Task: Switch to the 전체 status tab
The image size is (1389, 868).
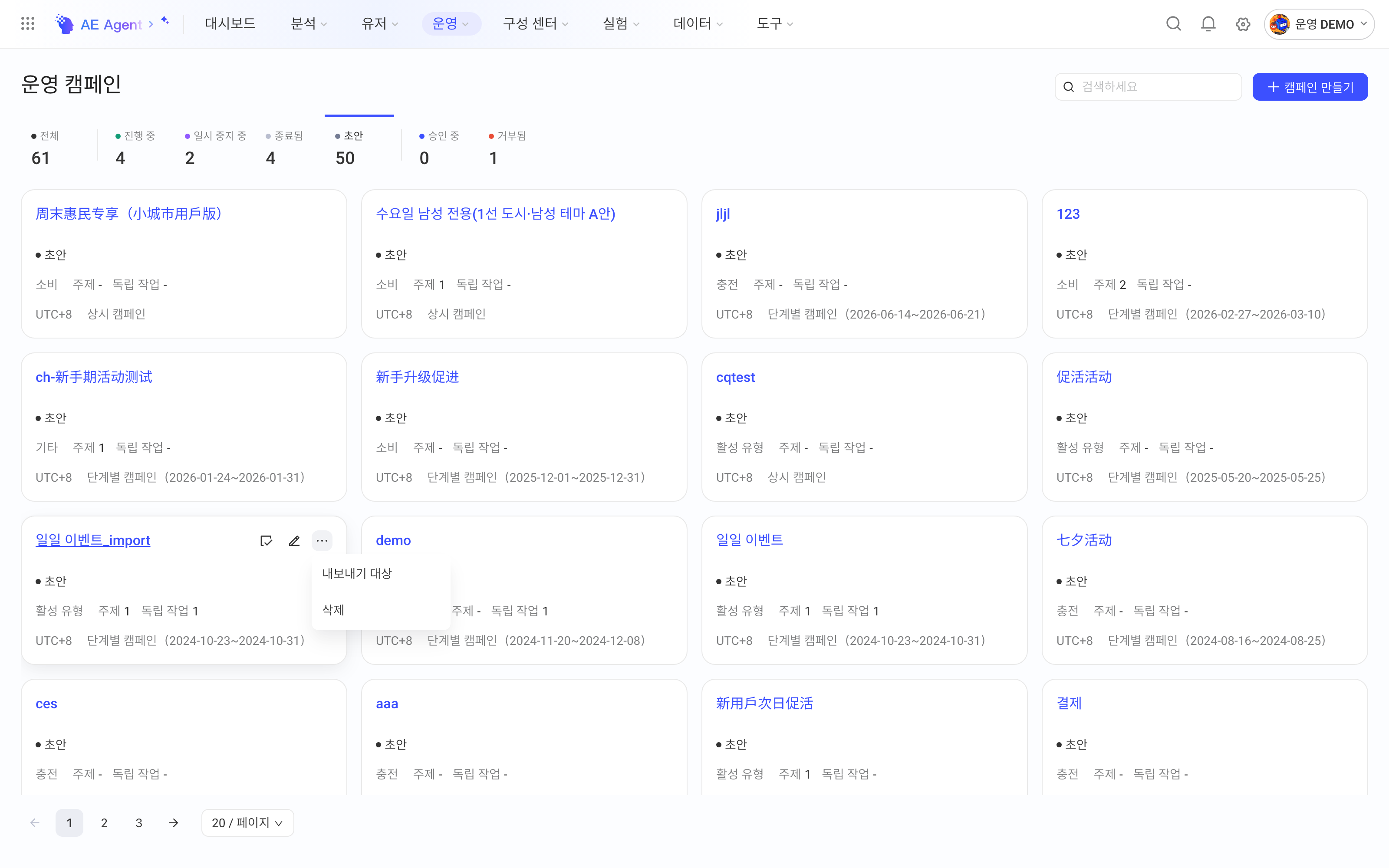Action: pos(45,148)
